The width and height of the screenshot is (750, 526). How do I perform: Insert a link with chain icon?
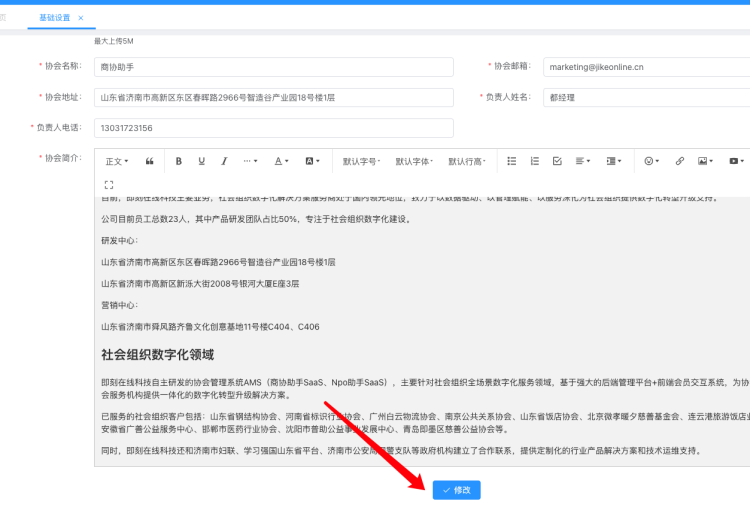(680, 161)
